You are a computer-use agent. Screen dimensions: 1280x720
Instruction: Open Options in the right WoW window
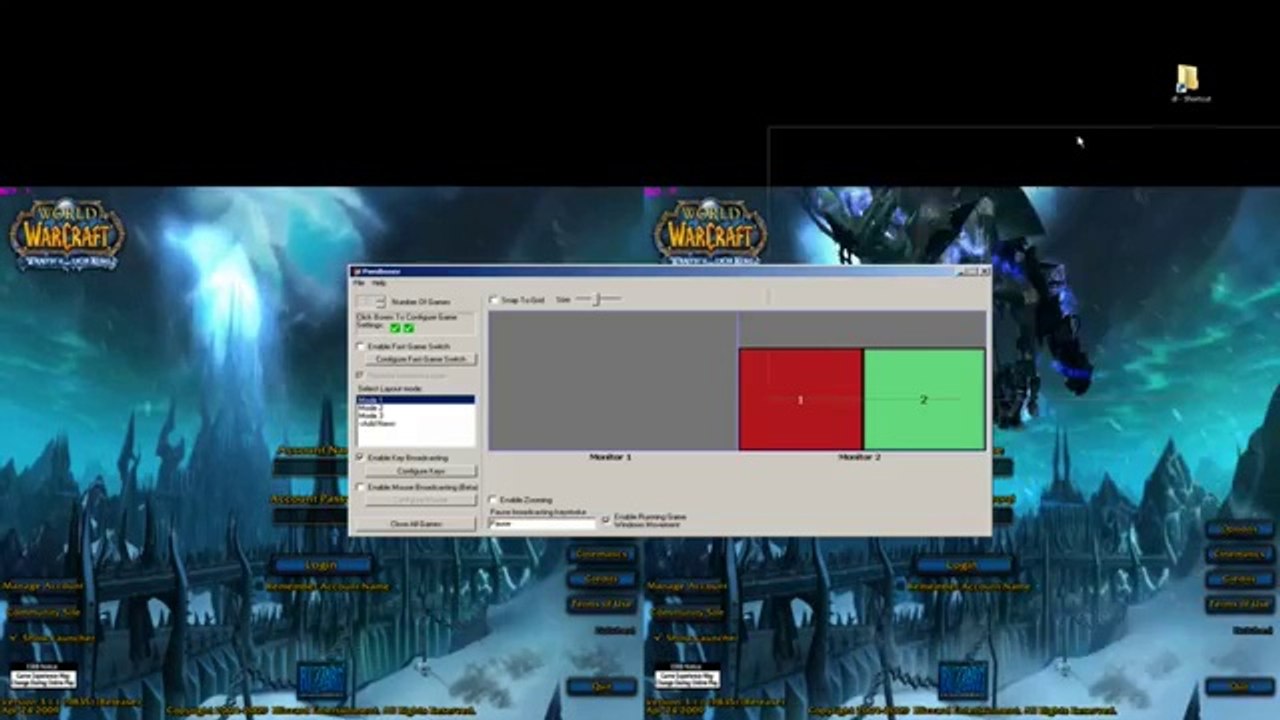pos(1239,528)
